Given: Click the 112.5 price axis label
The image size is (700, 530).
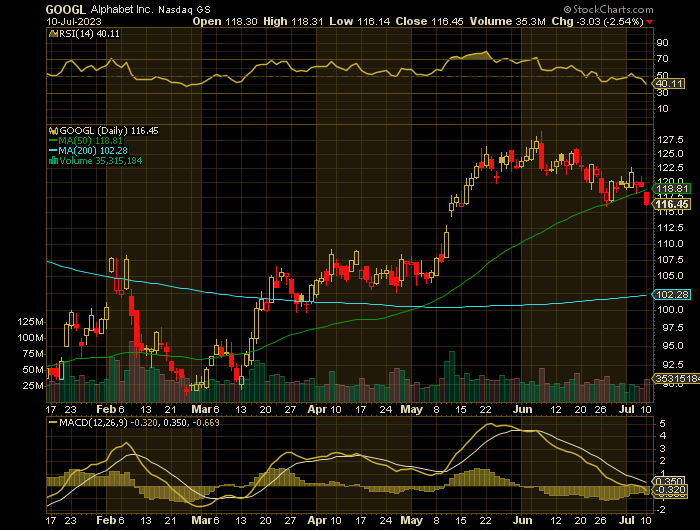Looking at the screenshot, I should point(670,228).
